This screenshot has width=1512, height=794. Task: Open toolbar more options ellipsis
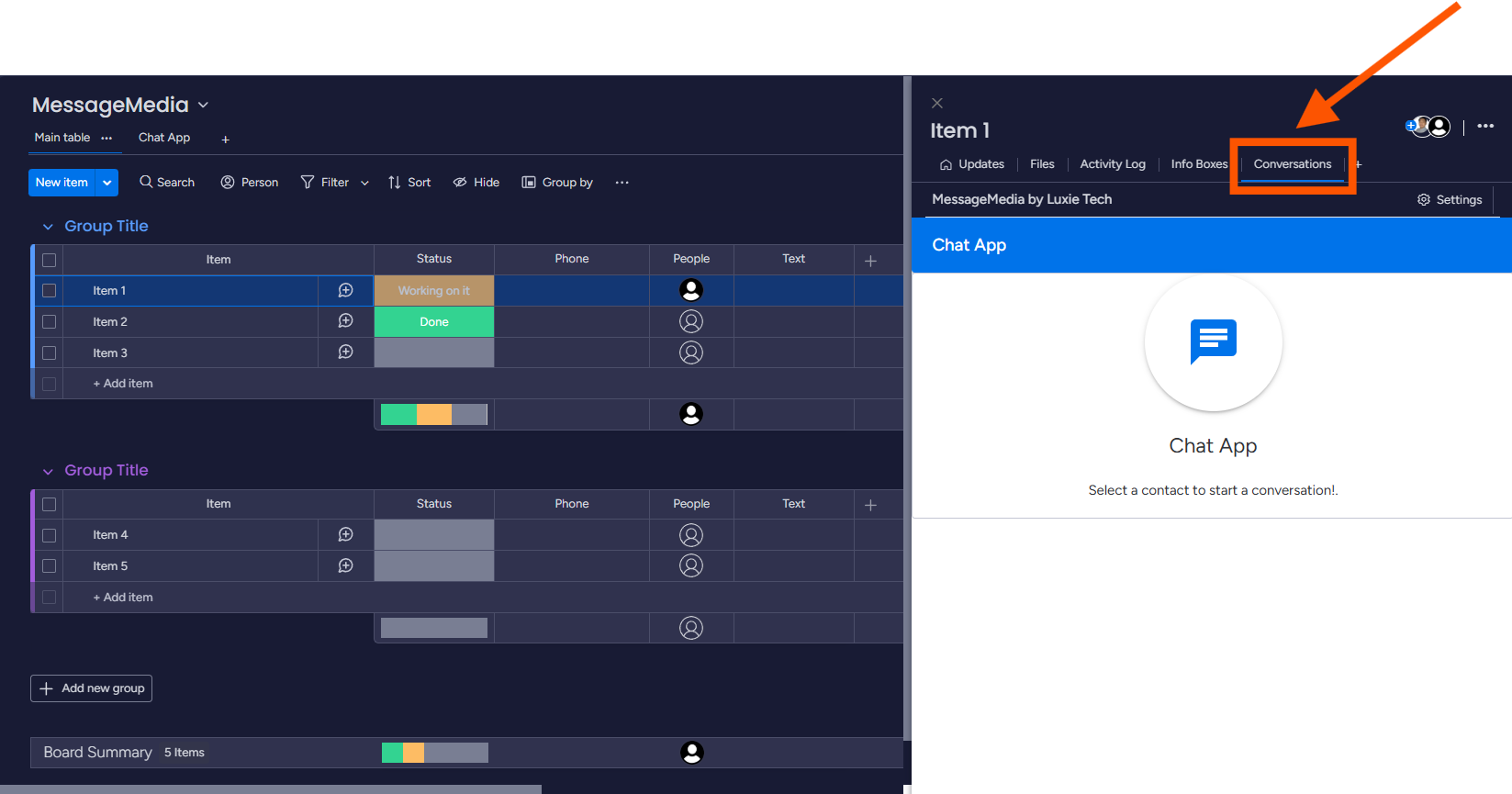point(622,183)
